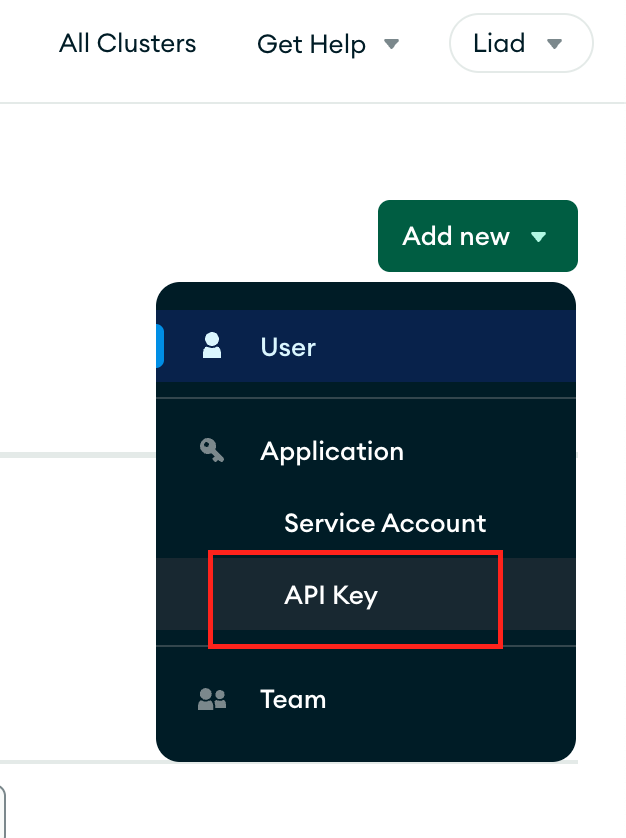Expand the Liad account dropdown

point(521,43)
